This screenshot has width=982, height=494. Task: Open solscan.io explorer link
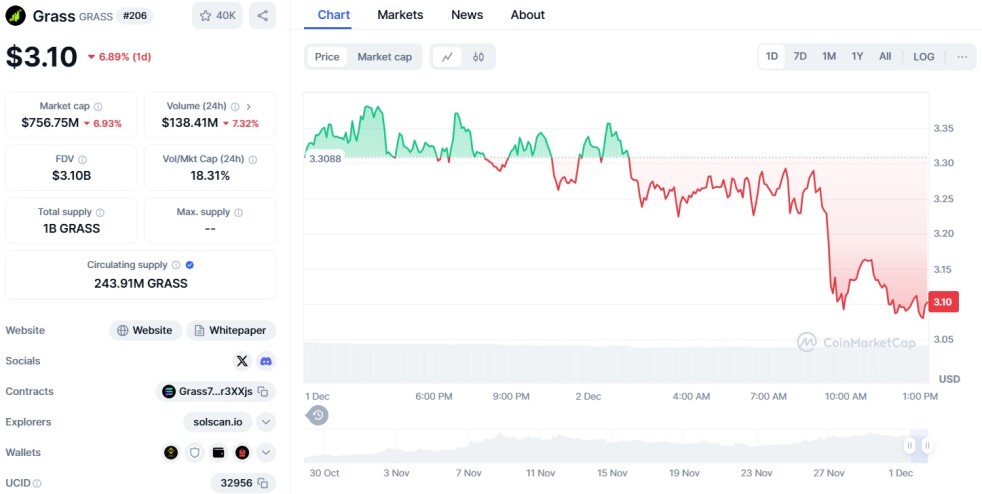pyautogui.click(x=218, y=422)
